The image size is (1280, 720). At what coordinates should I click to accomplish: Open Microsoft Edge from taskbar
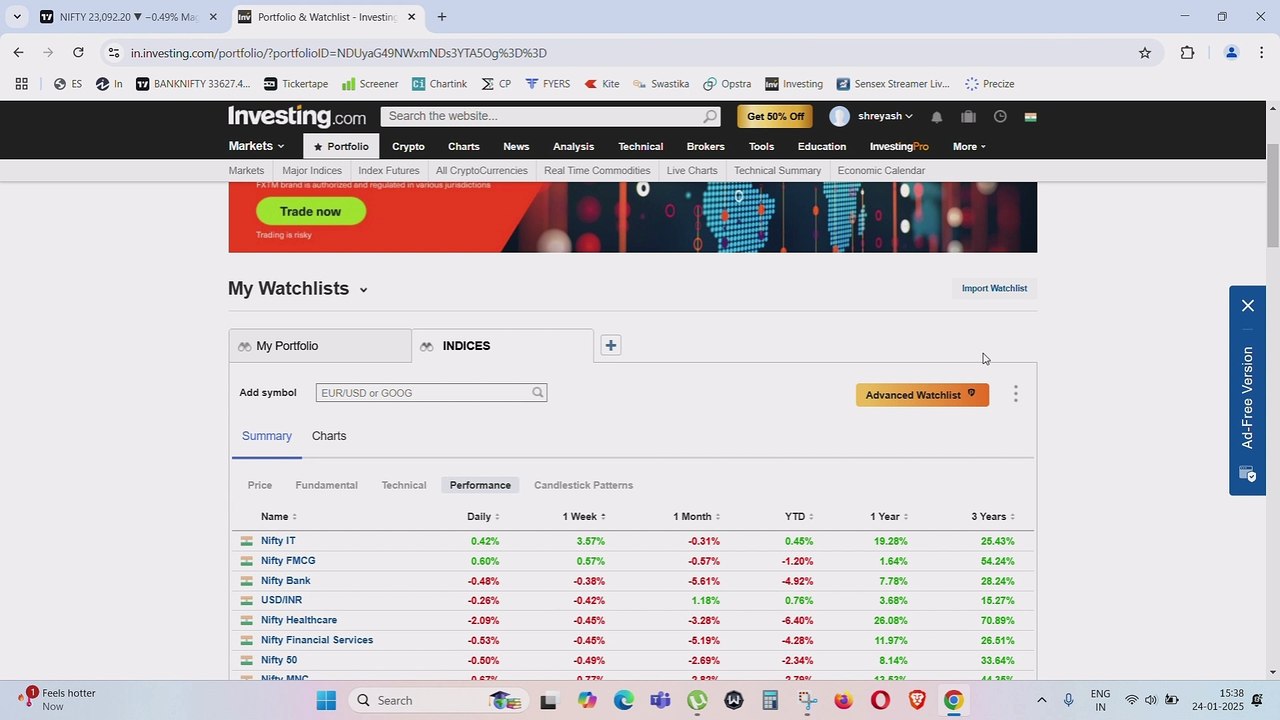click(x=624, y=700)
